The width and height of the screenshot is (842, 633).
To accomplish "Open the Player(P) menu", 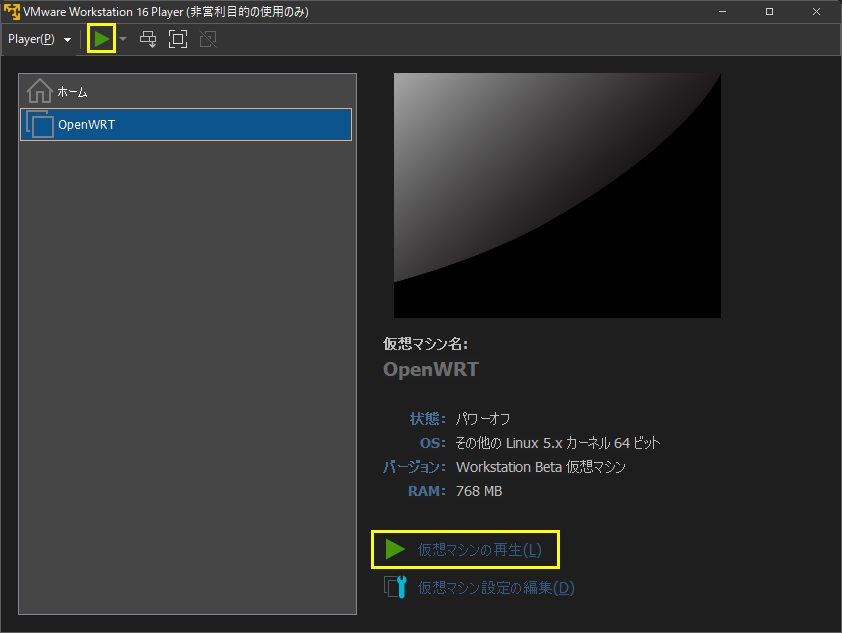I will pos(39,39).
